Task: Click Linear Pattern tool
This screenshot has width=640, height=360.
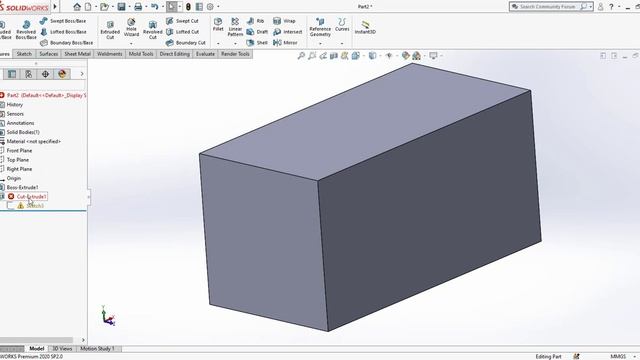Action: coord(235,27)
